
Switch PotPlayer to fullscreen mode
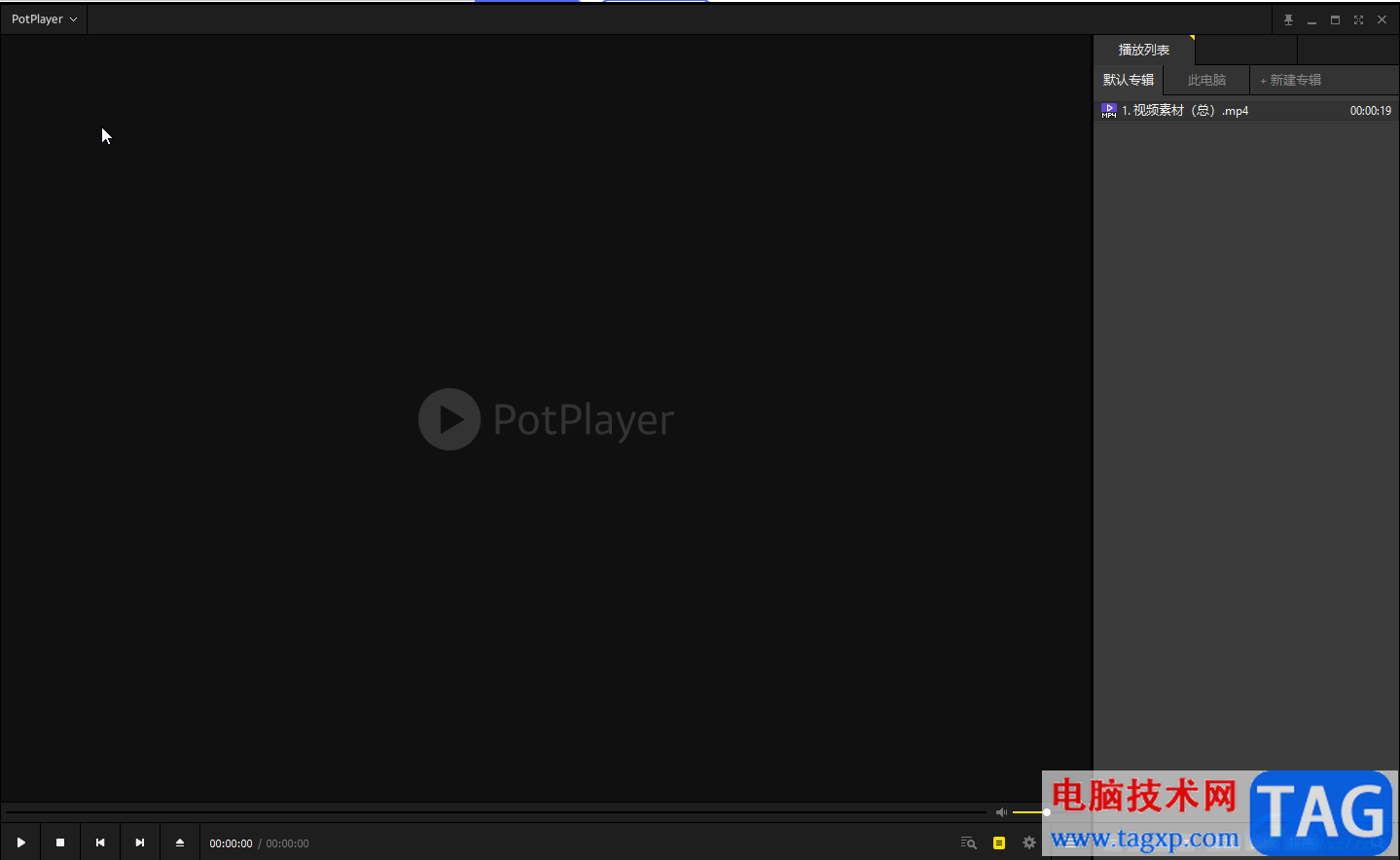click(1358, 19)
